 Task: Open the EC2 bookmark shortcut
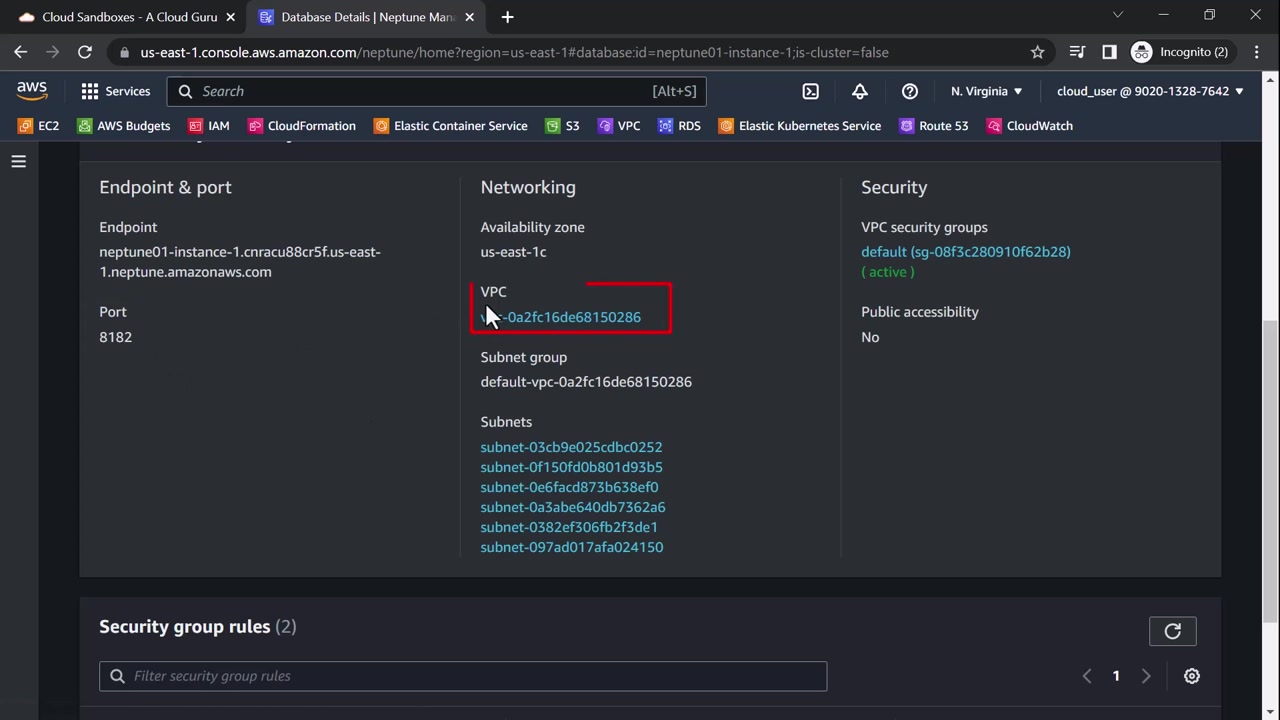point(39,126)
